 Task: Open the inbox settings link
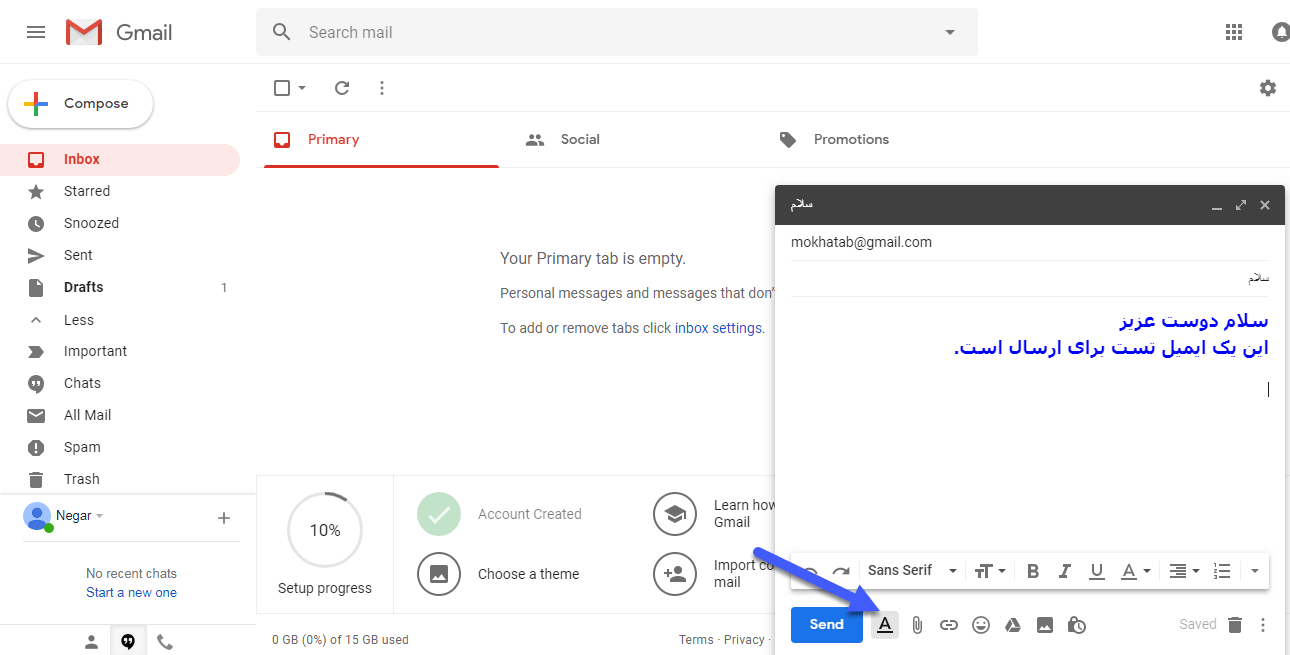tap(718, 328)
